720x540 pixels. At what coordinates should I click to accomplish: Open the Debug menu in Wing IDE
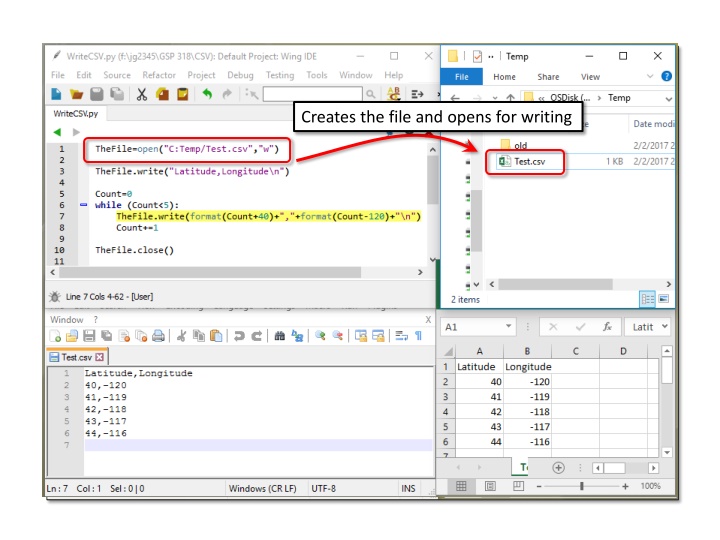240,75
